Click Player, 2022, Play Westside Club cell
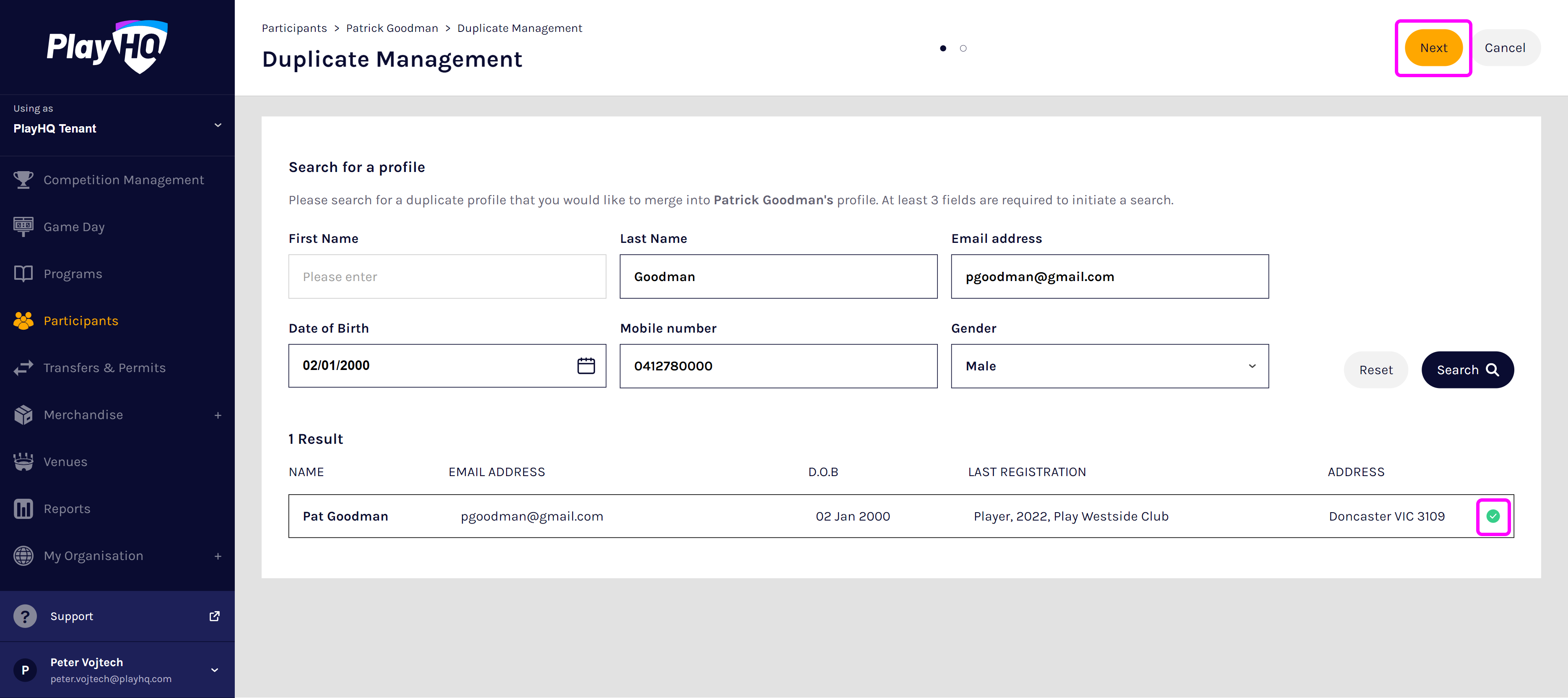The height and width of the screenshot is (698, 1568). pyautogui.click(x=1071, y=516)
